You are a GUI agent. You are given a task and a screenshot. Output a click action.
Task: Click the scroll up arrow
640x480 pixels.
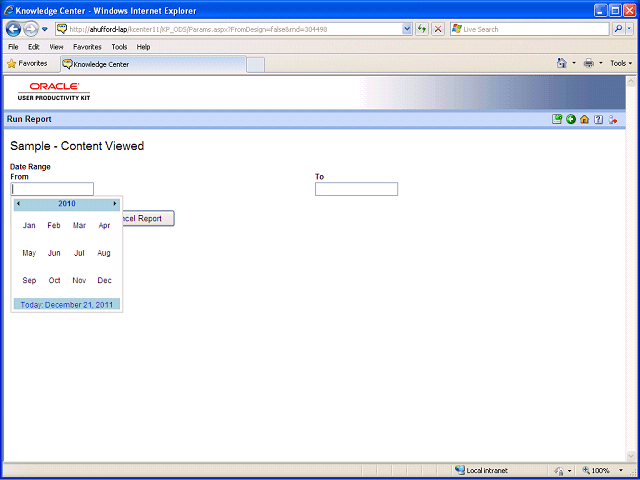631,81
